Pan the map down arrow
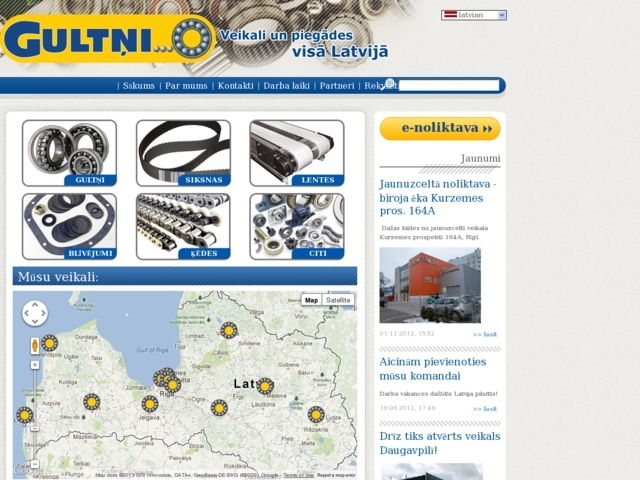 35,322
